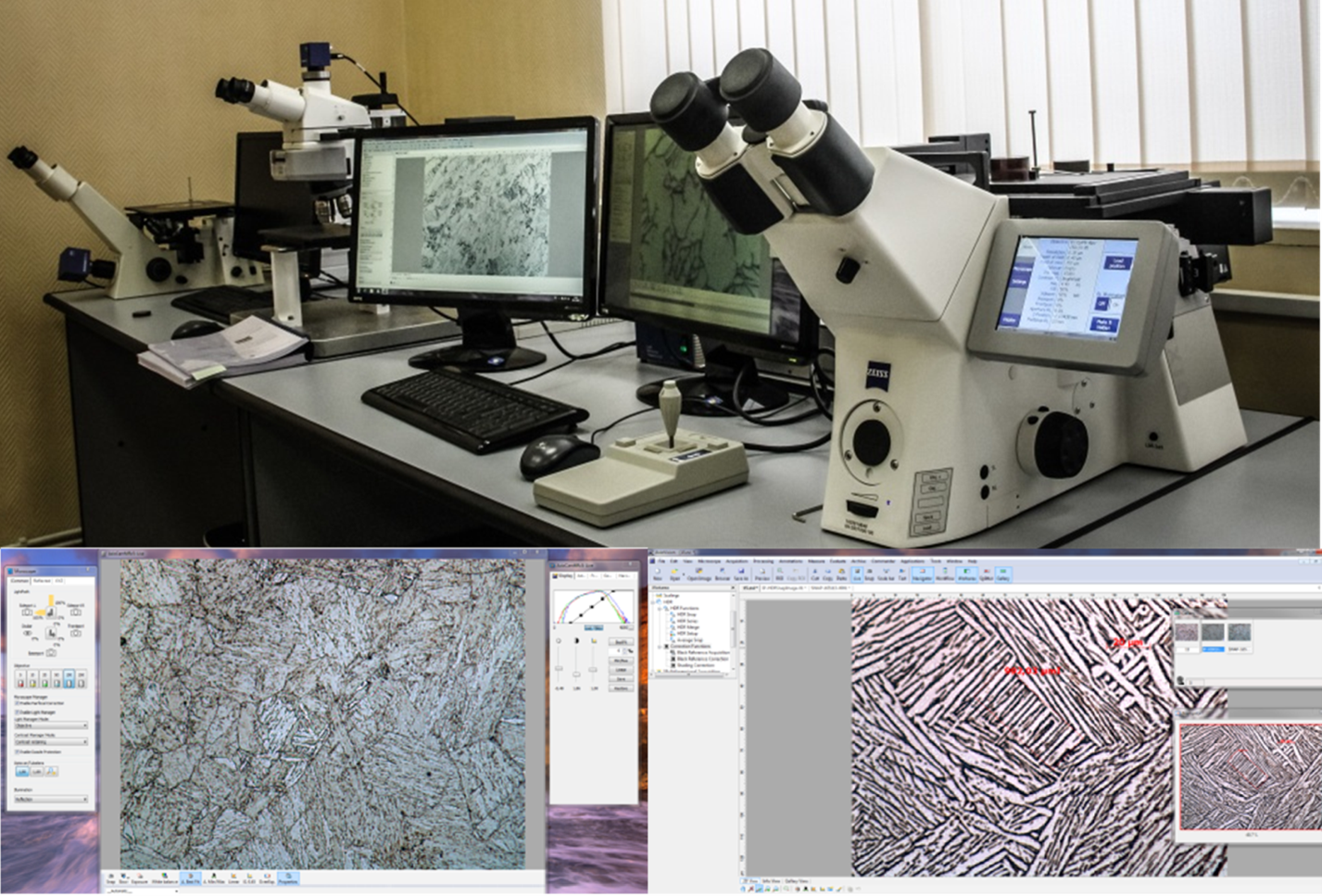Click the brightness slider in Display panel

[x=559, y=668]
